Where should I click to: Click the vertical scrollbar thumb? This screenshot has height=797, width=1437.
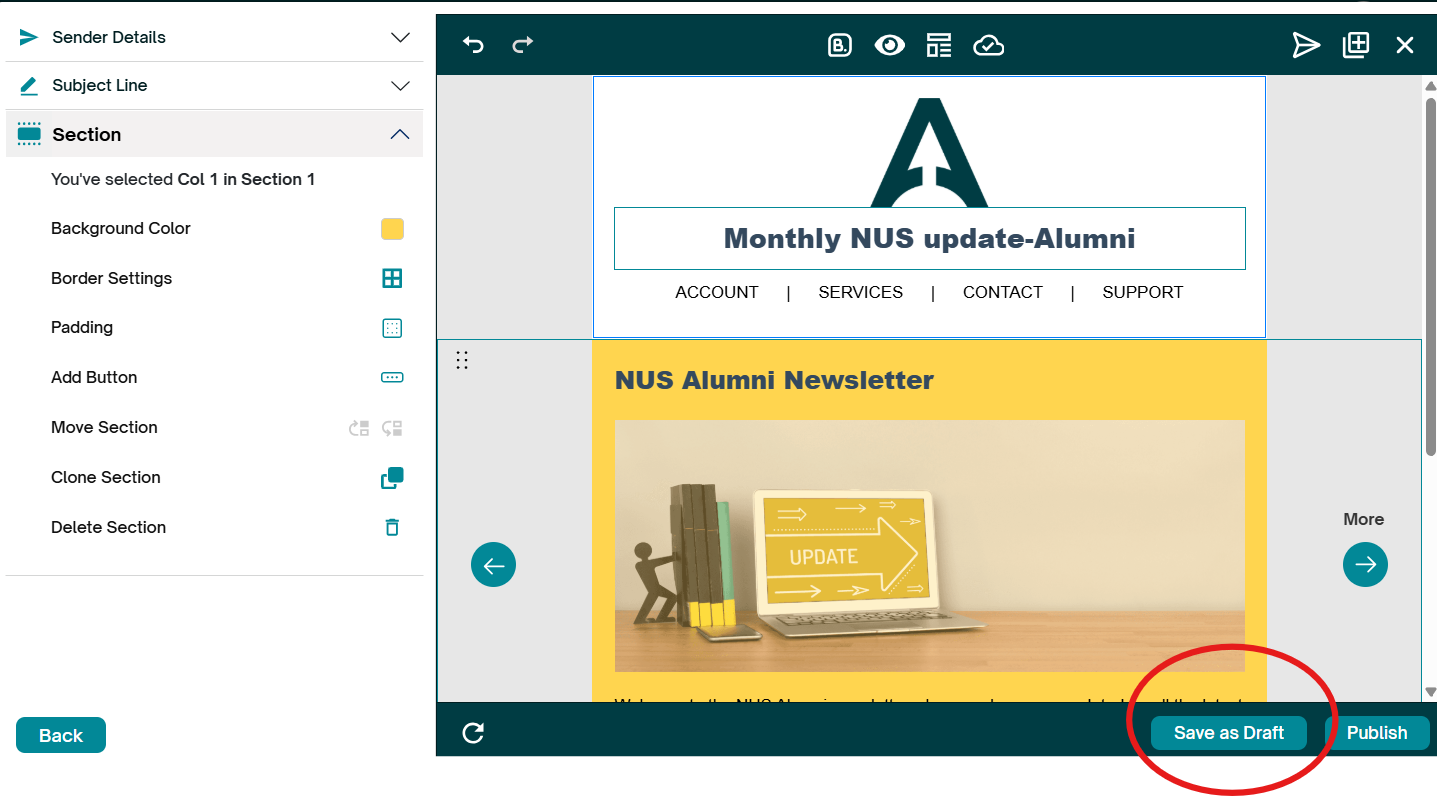click(x=1430, y=275)
